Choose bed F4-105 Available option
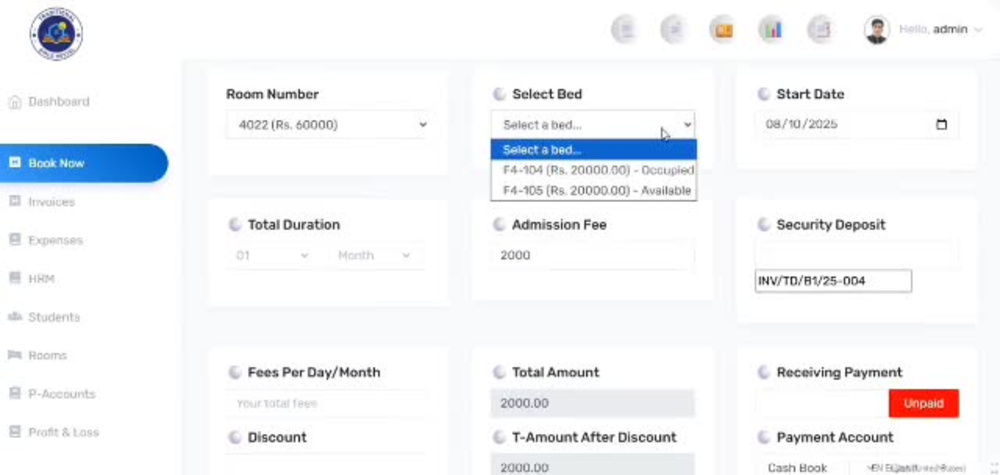The image size is (1000, 475). (x=594, y=191)
